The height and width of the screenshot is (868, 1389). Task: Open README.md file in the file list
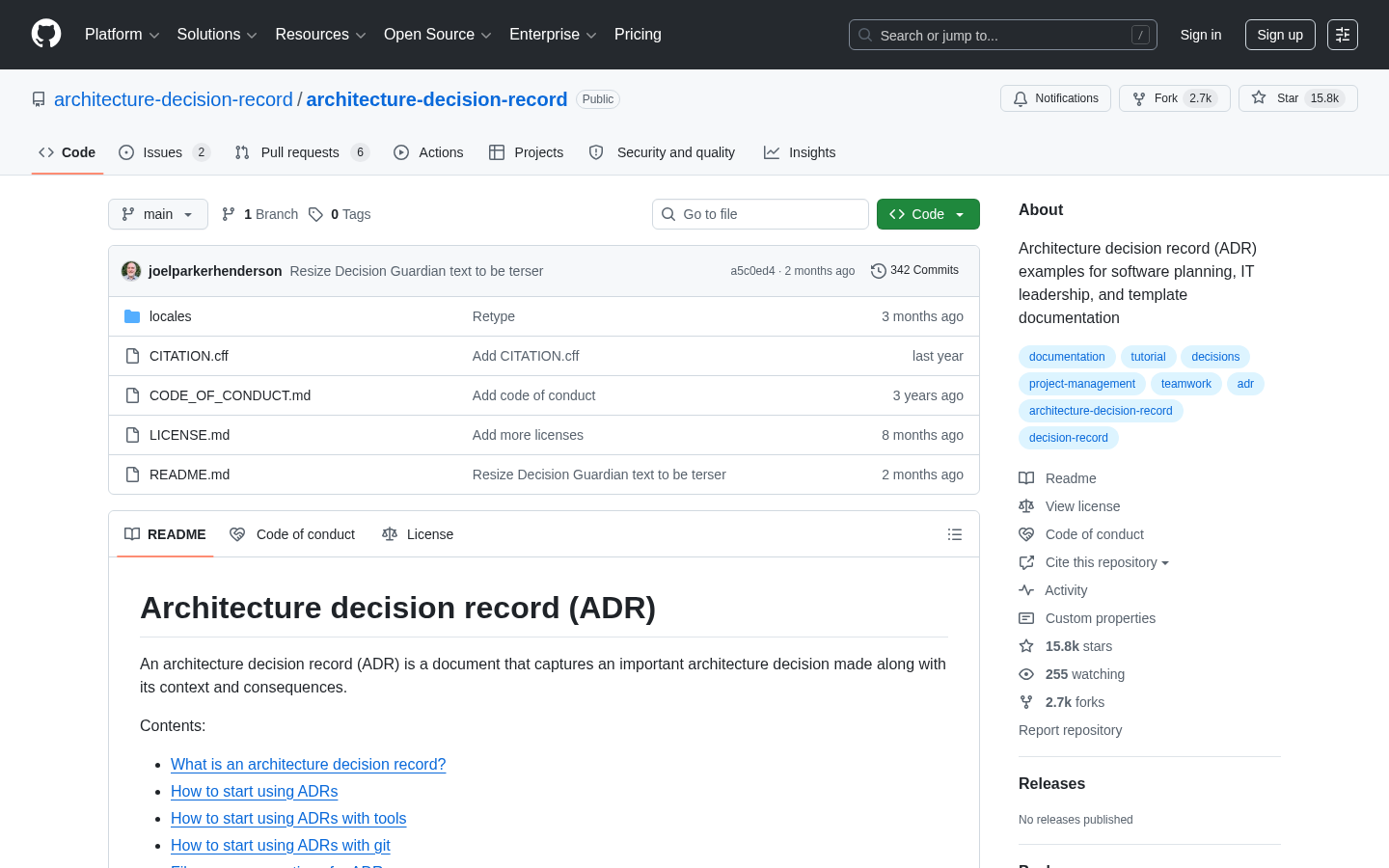(189, 475)
